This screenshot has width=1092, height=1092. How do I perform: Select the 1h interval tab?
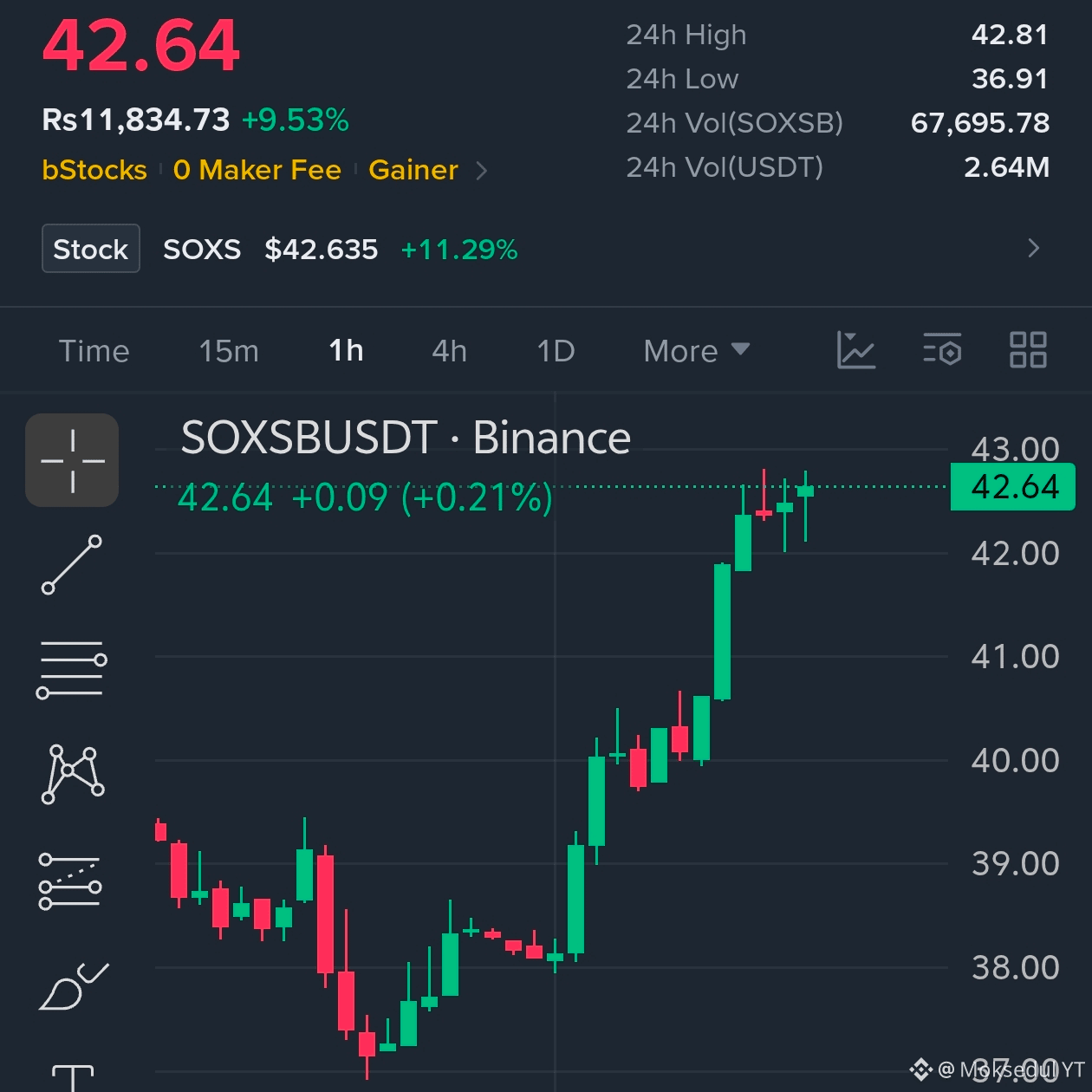tap(346, 351)
